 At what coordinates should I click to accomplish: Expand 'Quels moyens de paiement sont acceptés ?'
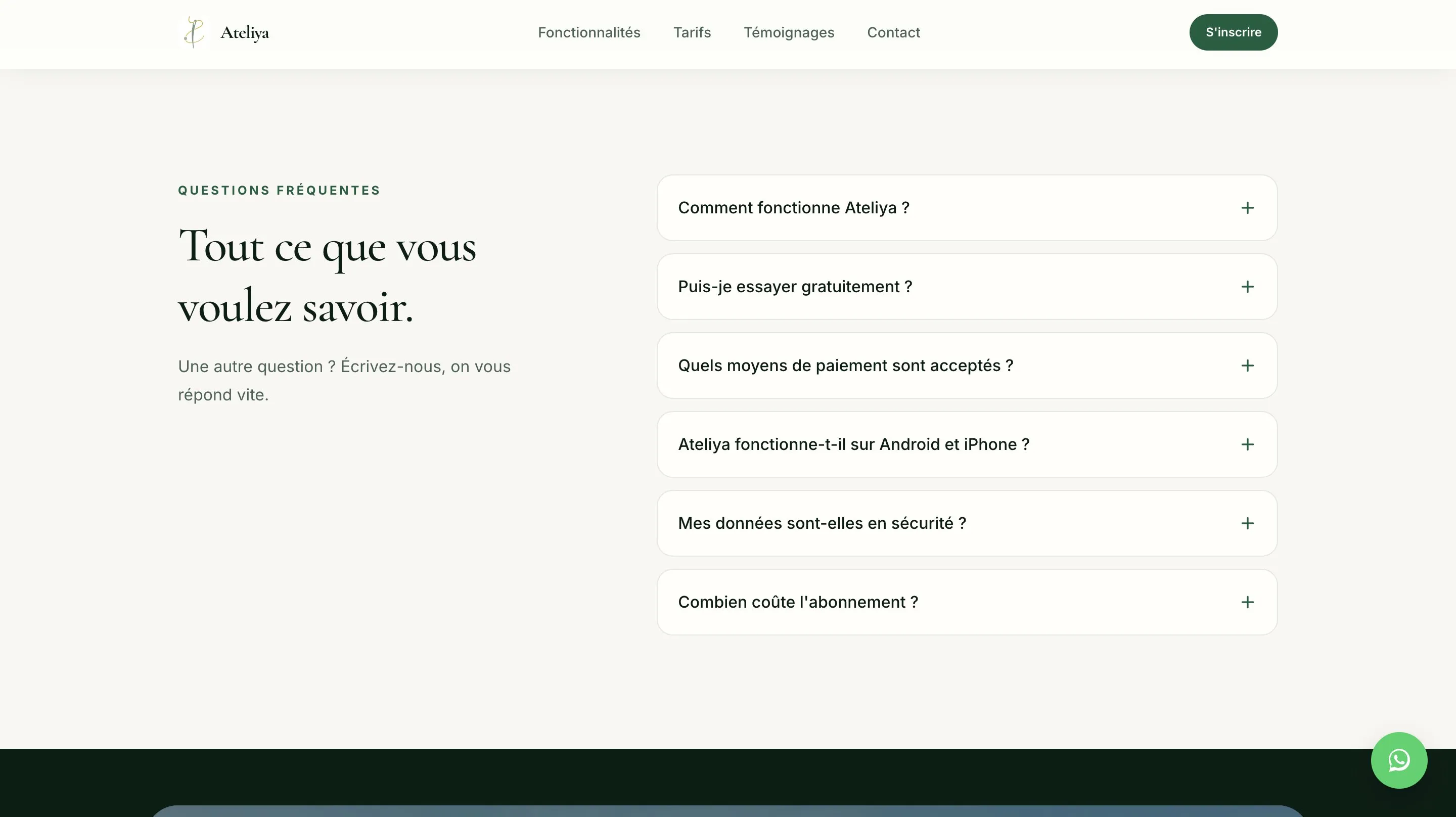pos(967,366)
